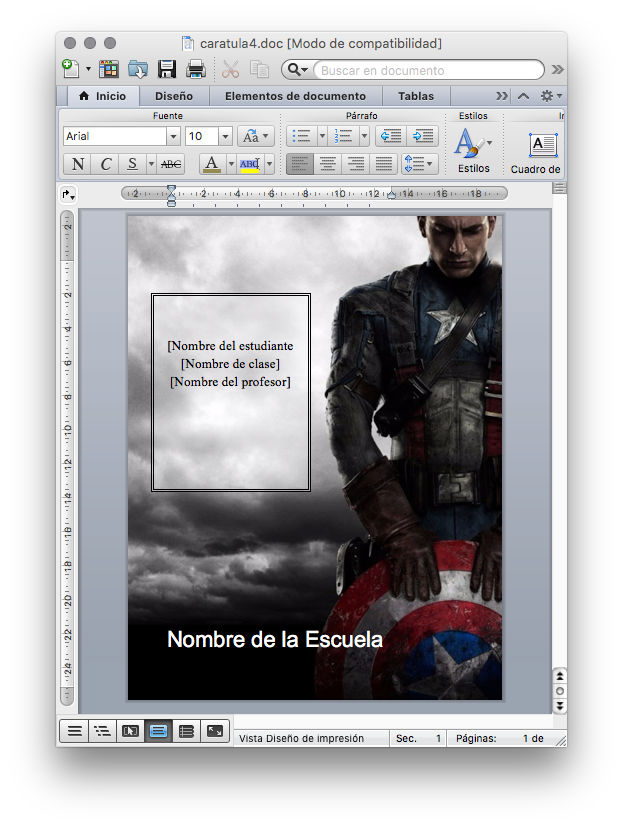Viewport: 623px width, 827px height.
Task: Click the Buscar en documento search field
Action: (x=428, y=70)
